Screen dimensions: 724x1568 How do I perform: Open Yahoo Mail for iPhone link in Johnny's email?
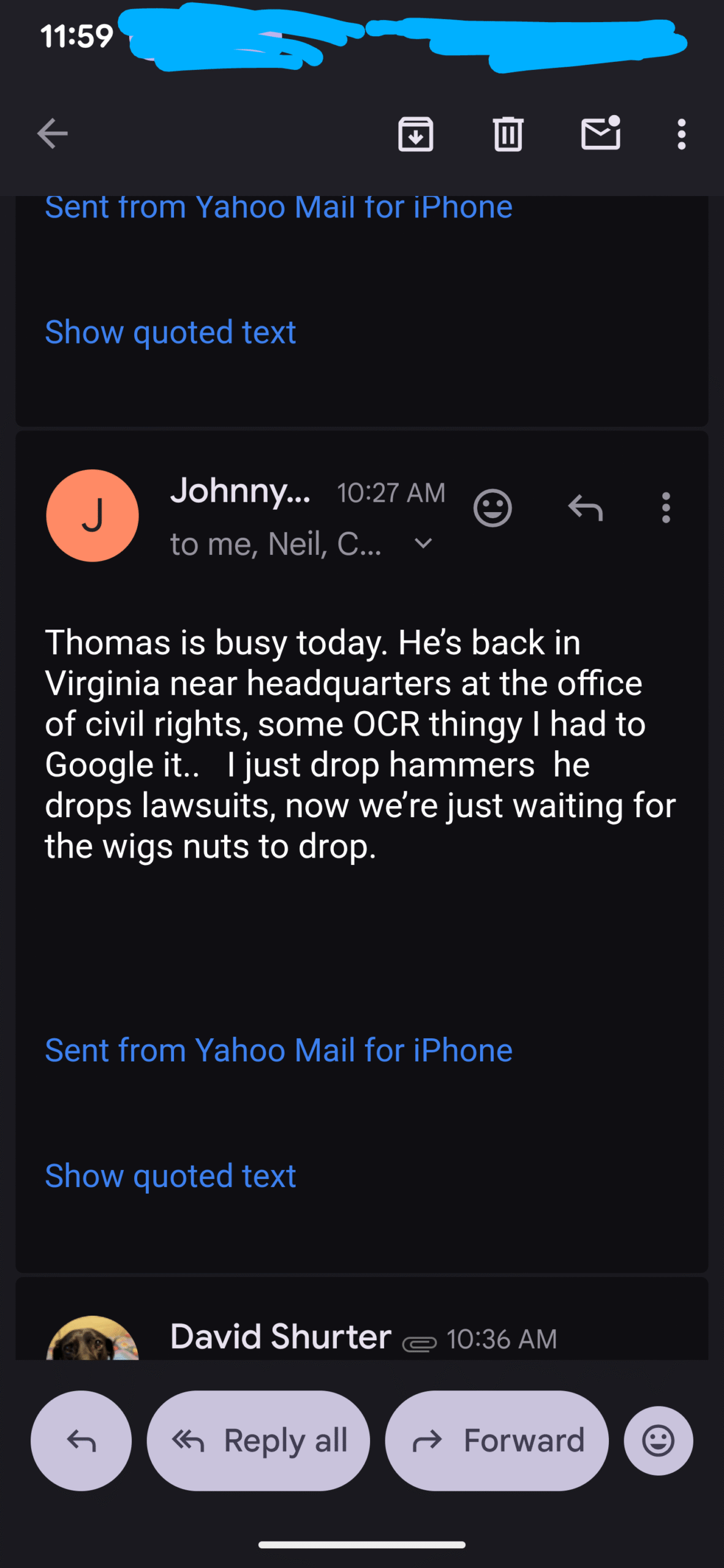click(x=279, y=1050)
